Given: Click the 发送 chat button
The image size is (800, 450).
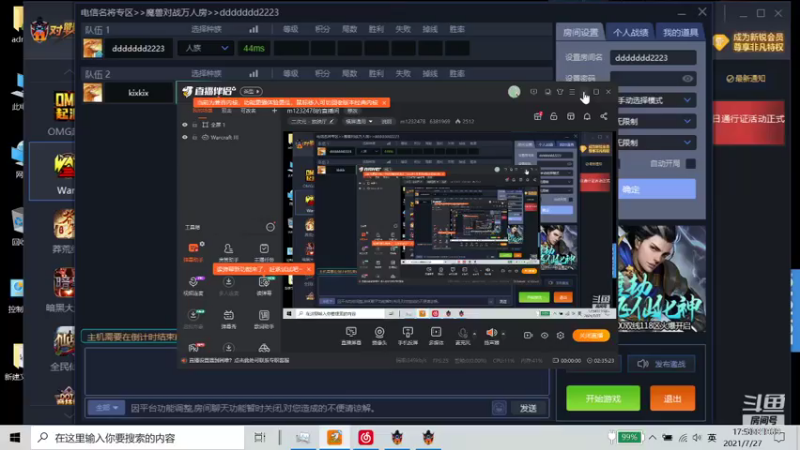Looking at the screenshot, I should coord(528,408).
